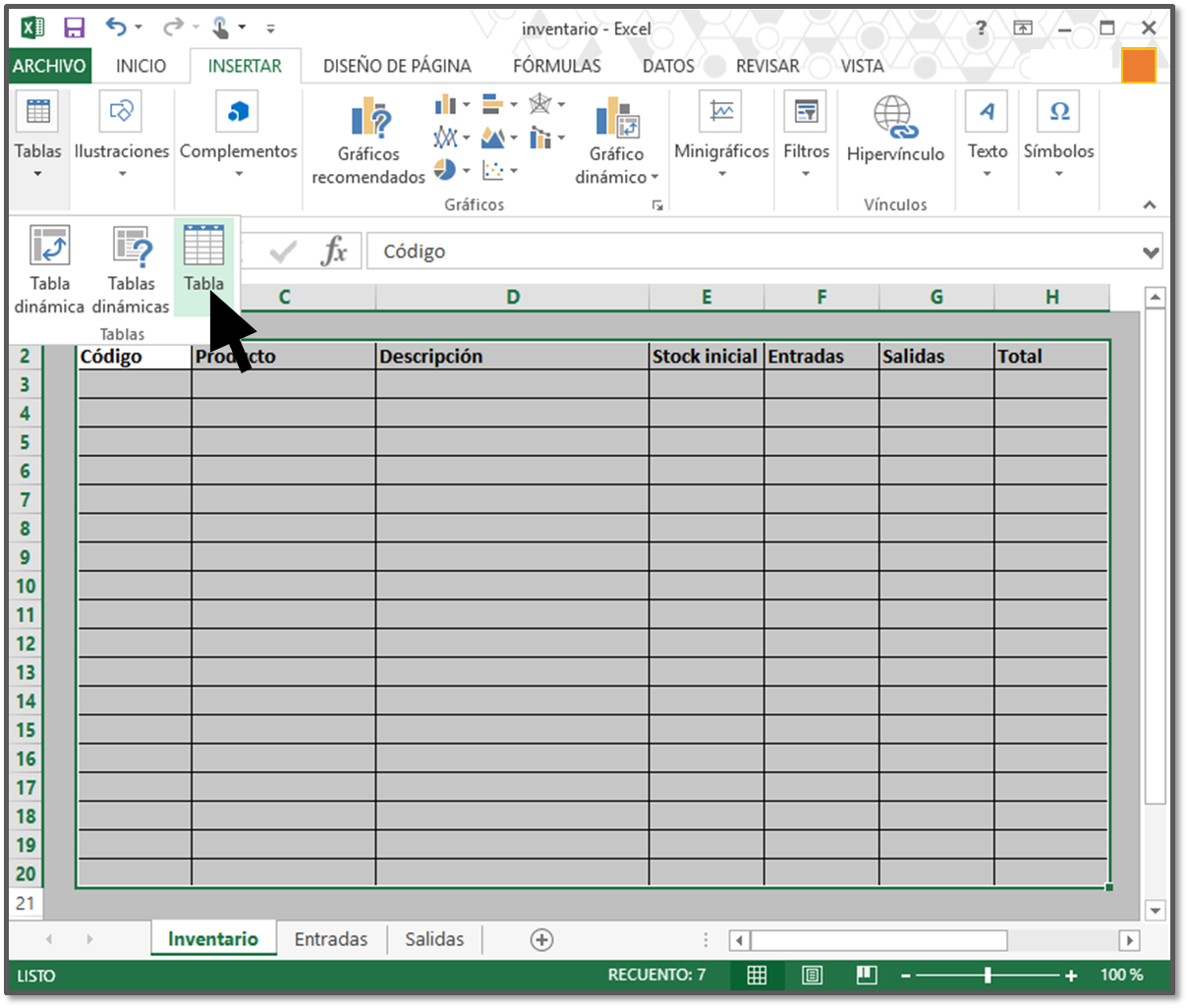Screen dimensions: 1188x1008
Task: Switch to Page Break Preview view
Action: [x=866, y=975]
